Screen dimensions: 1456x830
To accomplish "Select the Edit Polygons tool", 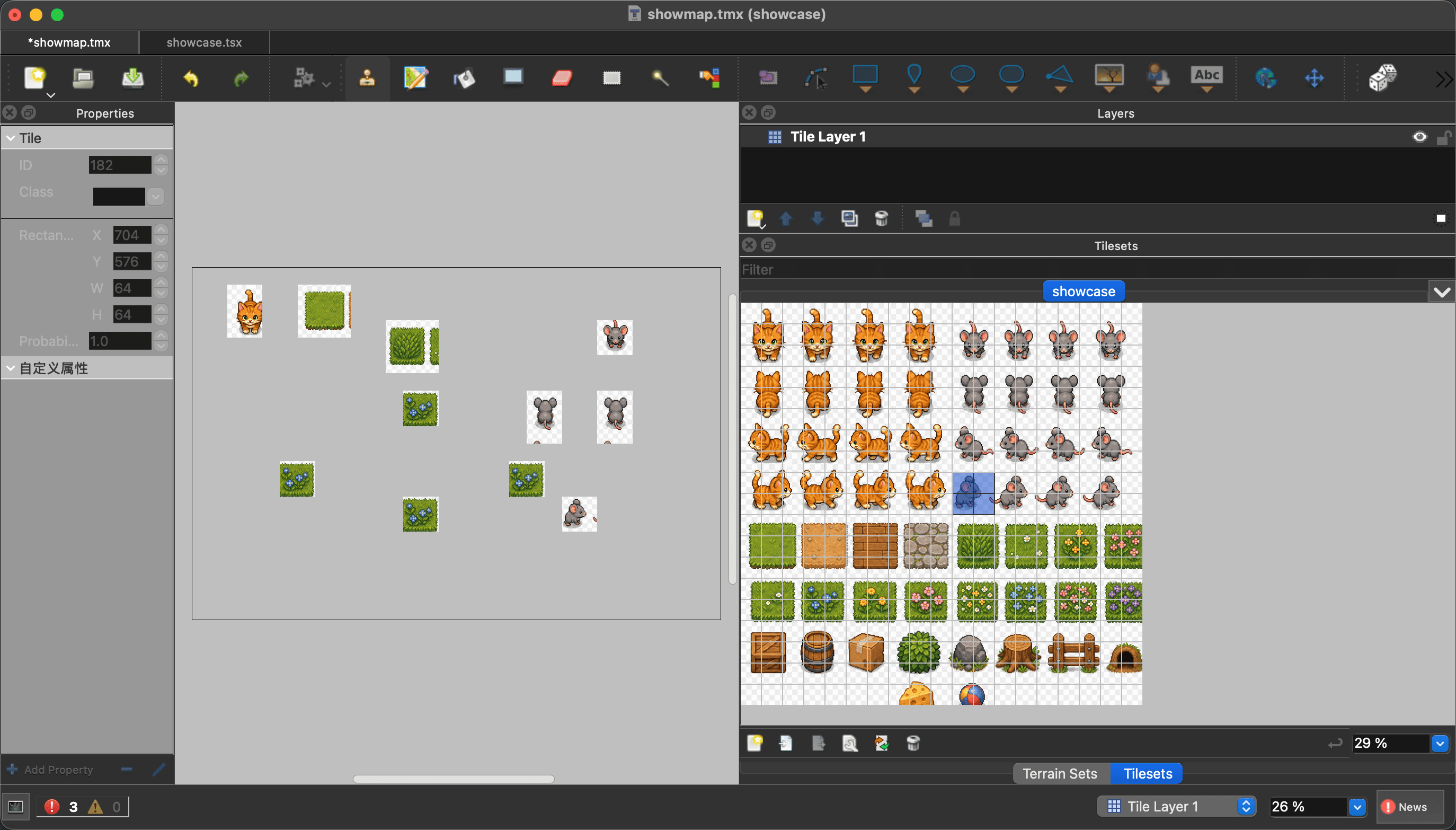I will (816, 77).
